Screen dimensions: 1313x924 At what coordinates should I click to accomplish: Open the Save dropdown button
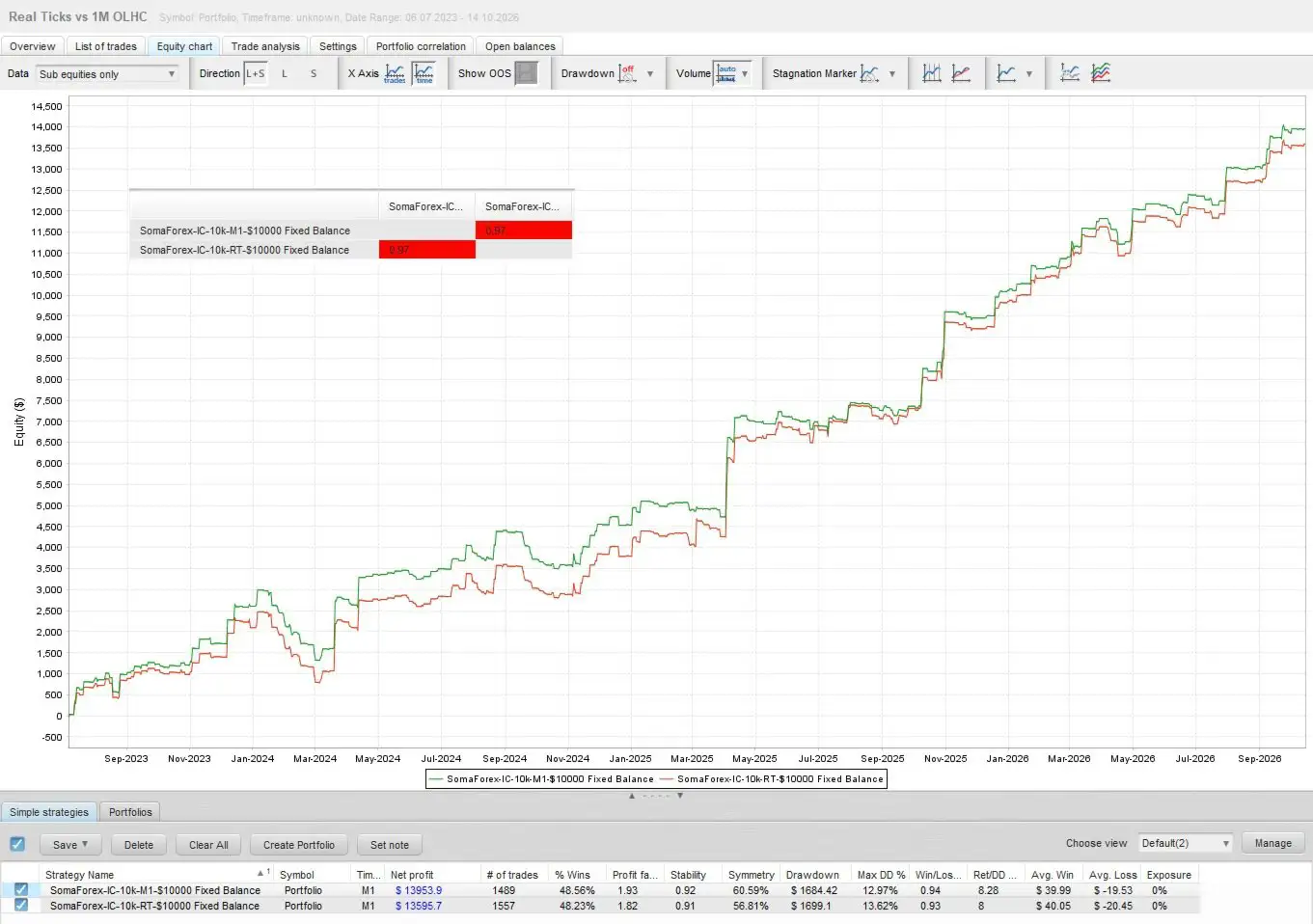[70, 845]
